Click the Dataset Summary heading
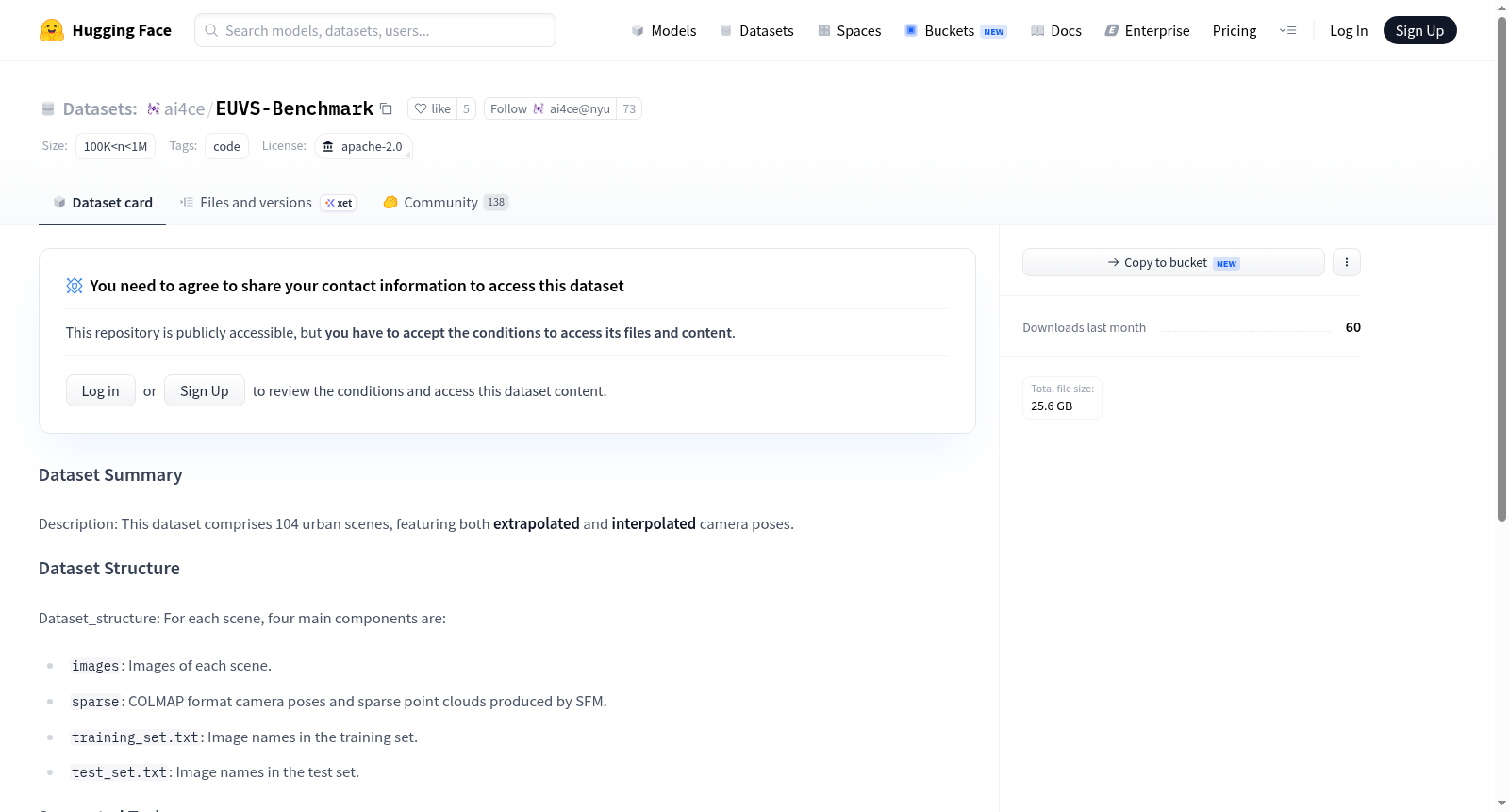Screen dimensions: 1509x812 click(x=110, y=475)
